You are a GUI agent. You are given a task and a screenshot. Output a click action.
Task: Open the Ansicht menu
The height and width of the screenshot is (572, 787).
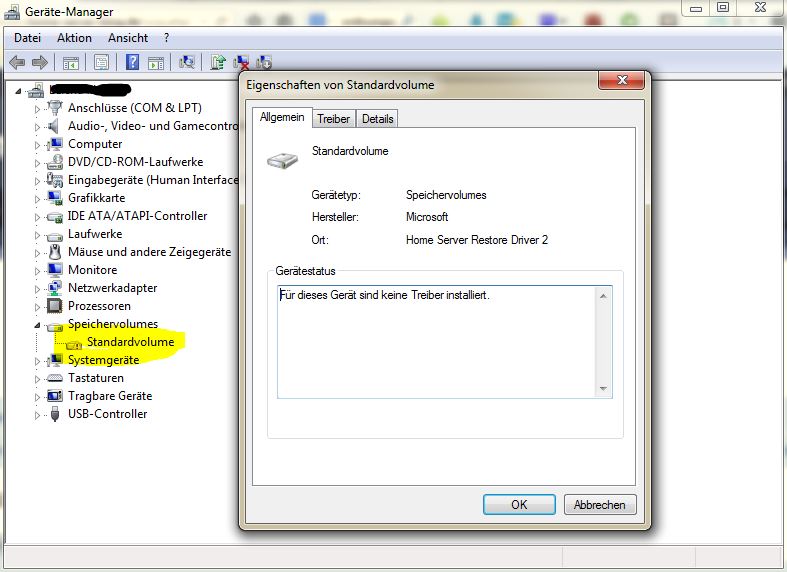click(x=128, y=38)
